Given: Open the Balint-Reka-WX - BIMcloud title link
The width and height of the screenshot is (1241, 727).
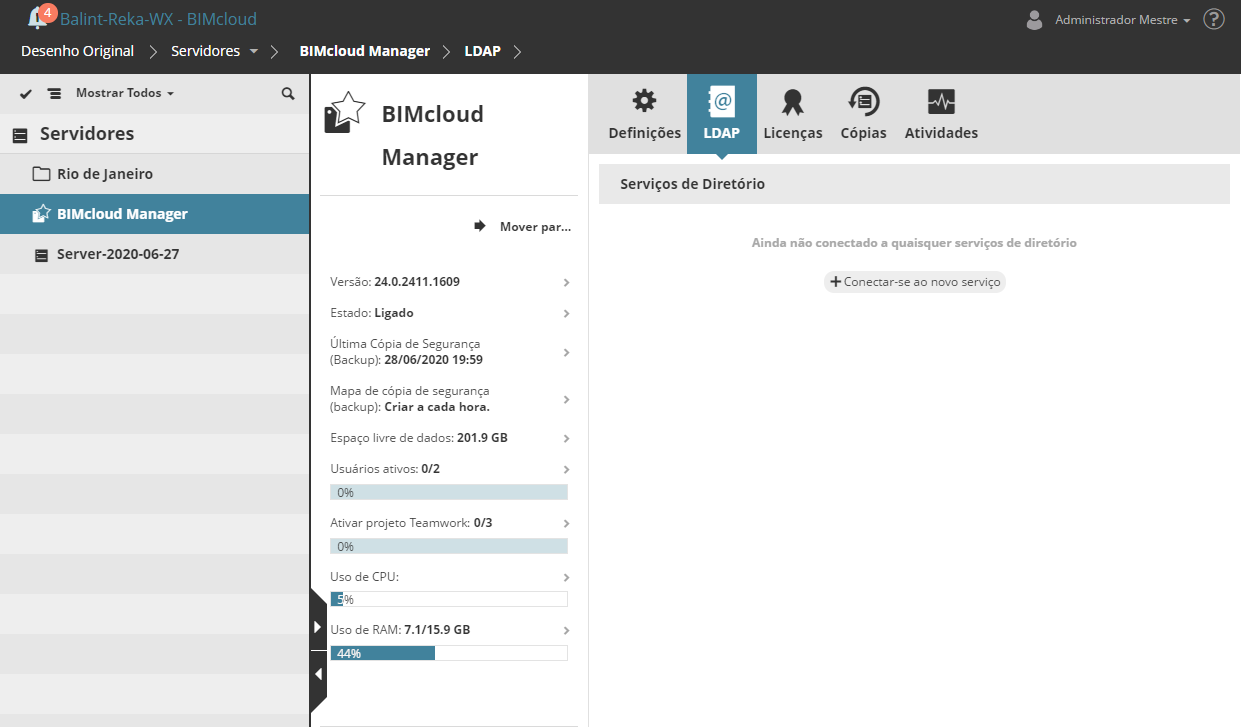Looking at the screenshot, I should 158,18.
